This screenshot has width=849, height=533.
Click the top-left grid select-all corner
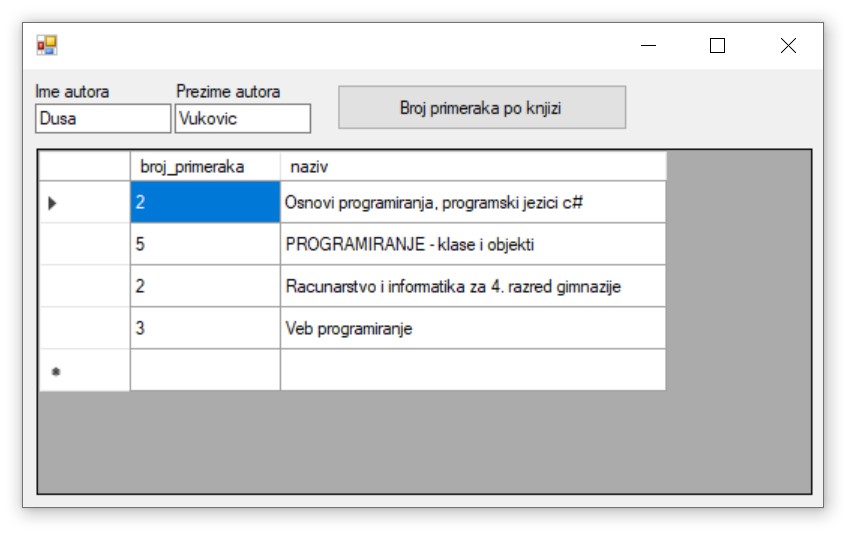(x=84, y=167)
